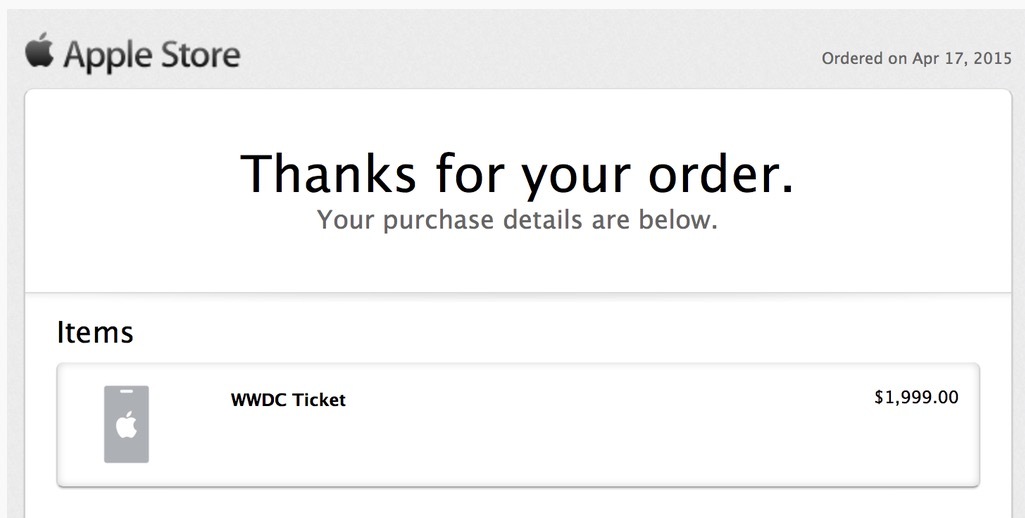Click the divider line above Items section
This screenshot has width=1025, height=518.
(x=518, y=292)
